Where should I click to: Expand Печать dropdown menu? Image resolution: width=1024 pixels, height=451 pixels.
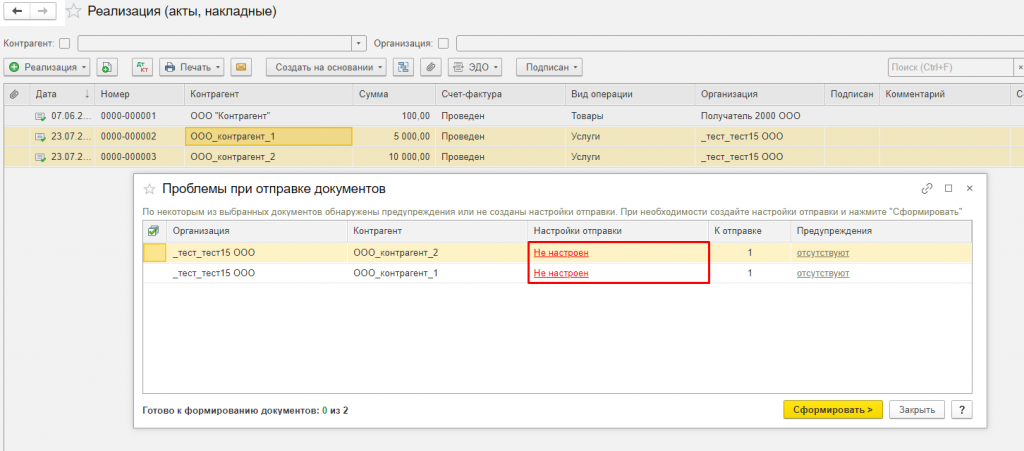tap(192, 67)
